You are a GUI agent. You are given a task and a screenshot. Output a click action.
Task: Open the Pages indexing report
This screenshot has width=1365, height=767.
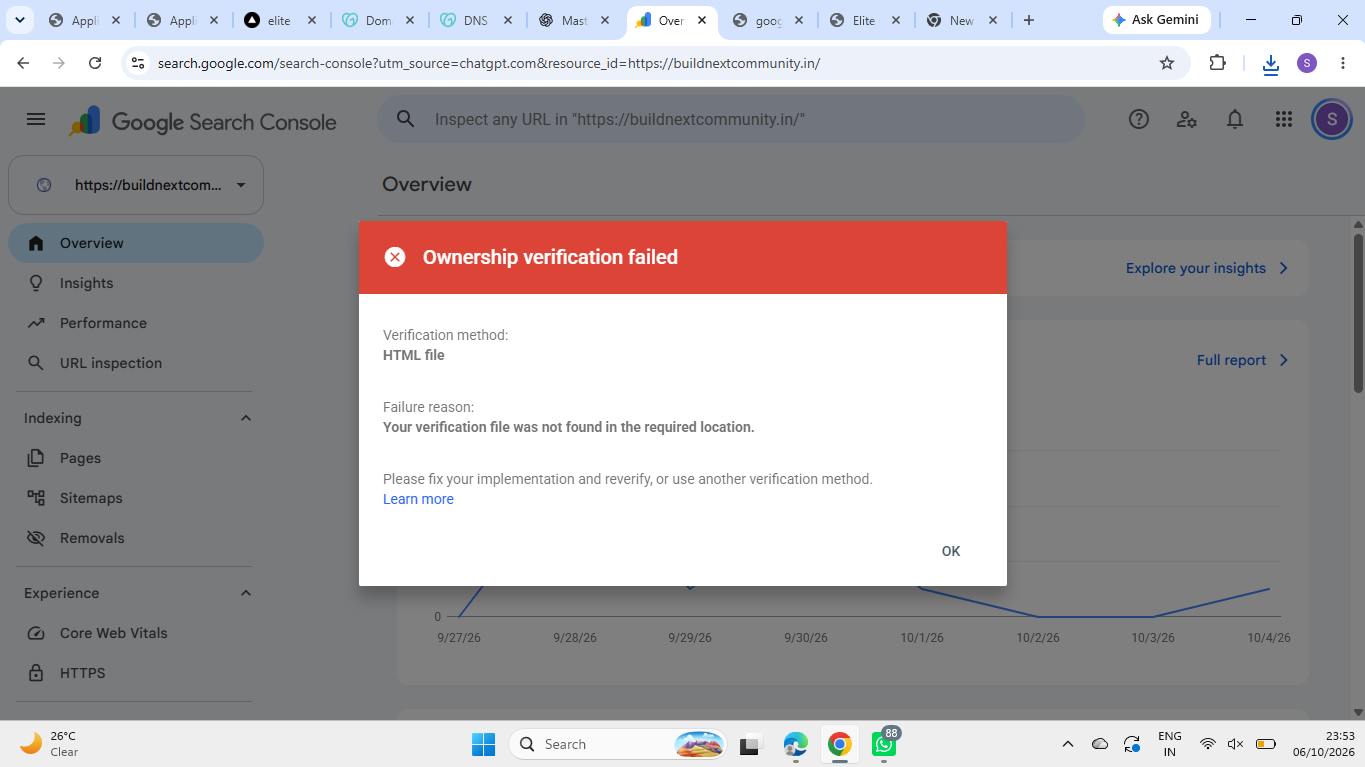(x=136, y=458)
